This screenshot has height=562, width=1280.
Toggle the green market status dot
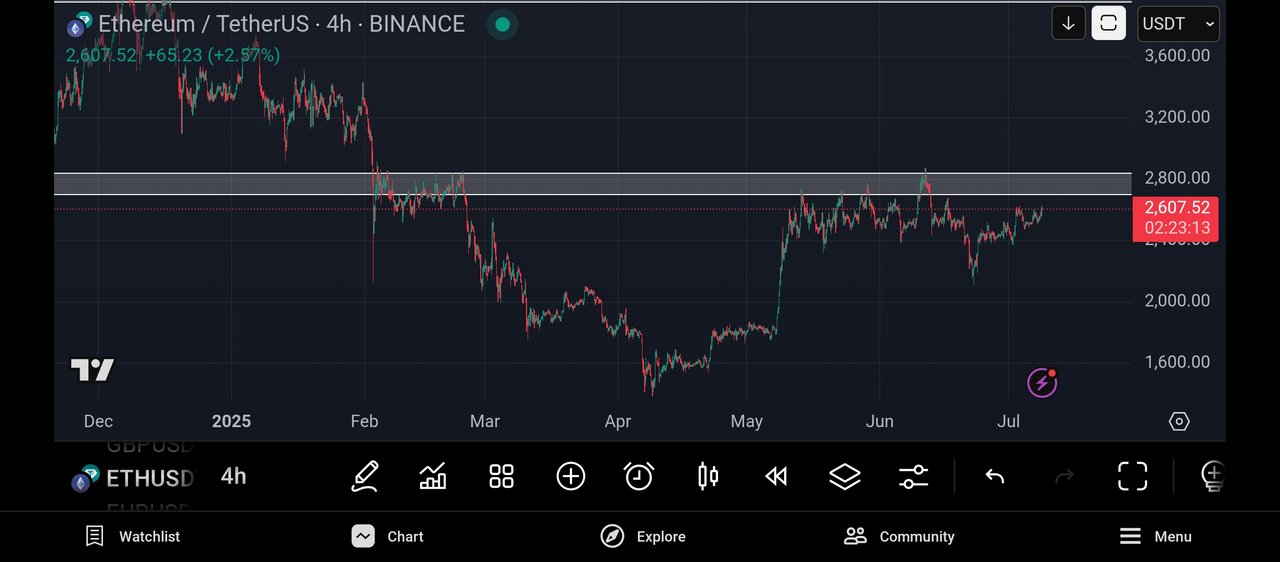(502, 24)
